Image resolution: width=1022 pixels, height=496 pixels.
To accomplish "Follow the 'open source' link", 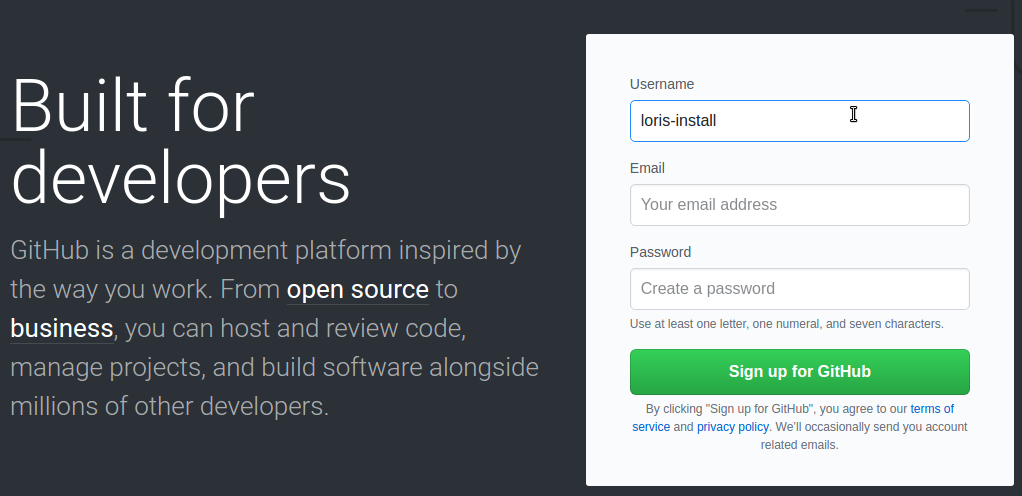I will (357, 290).
